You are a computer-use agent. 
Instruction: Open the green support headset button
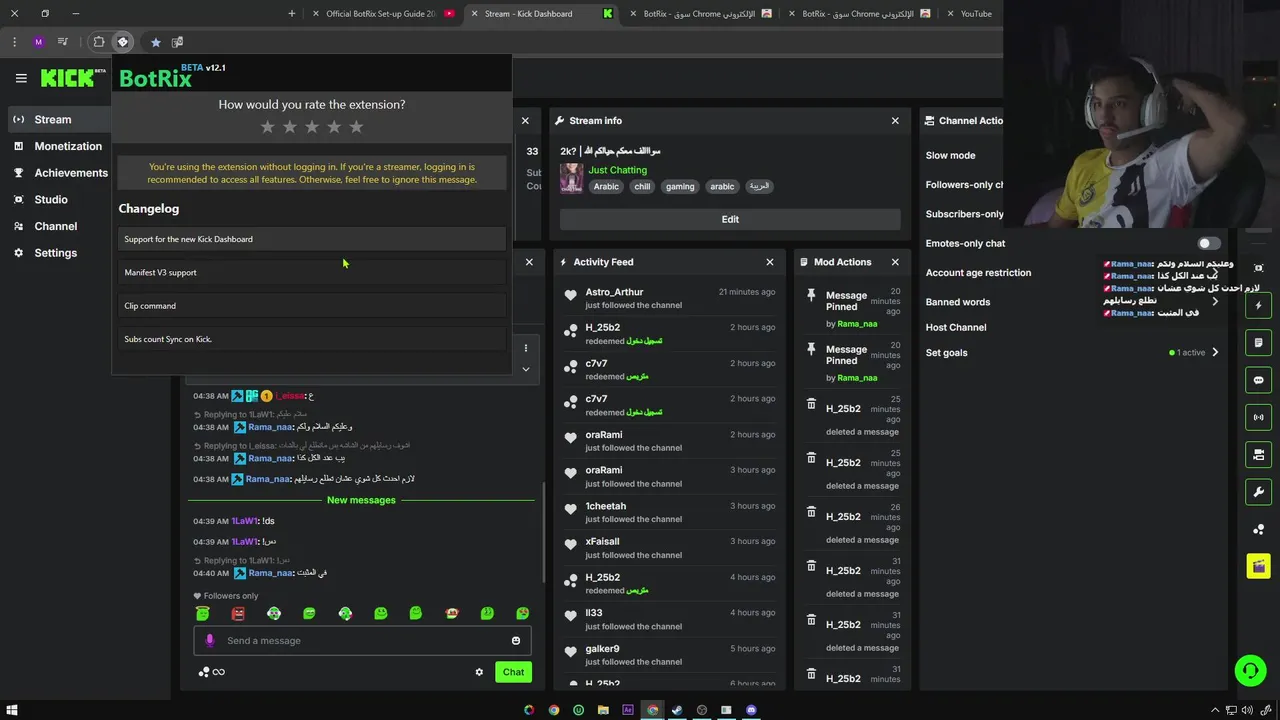point(1250,670)
